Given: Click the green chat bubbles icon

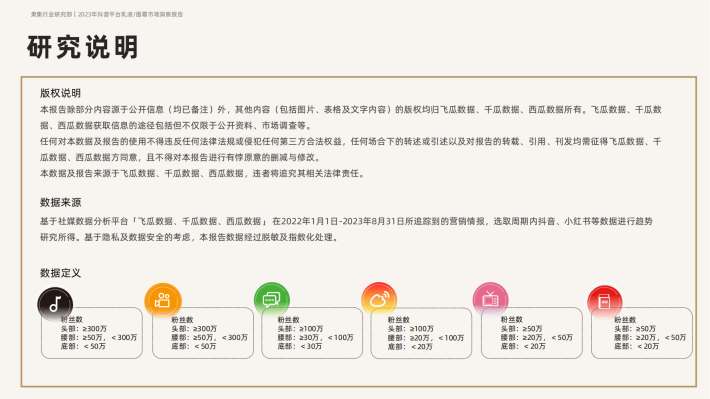Looking at the screenshot, I should [x=272, y=299].
